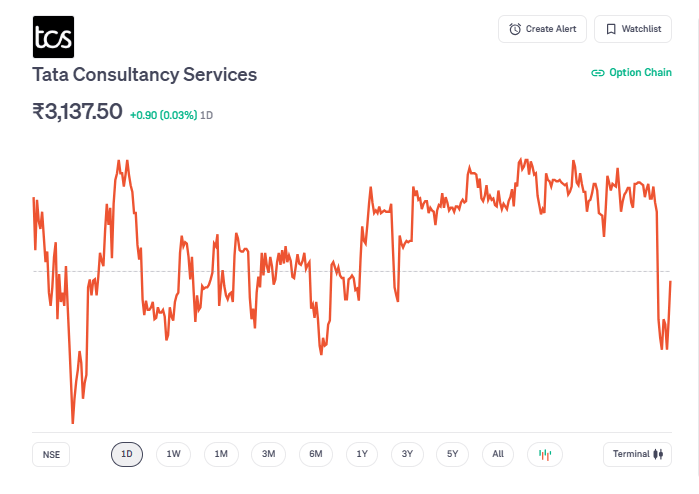Select the 5Y time range
The width and height of the screenshot is (699, 494).
click(x=452, y=454)
